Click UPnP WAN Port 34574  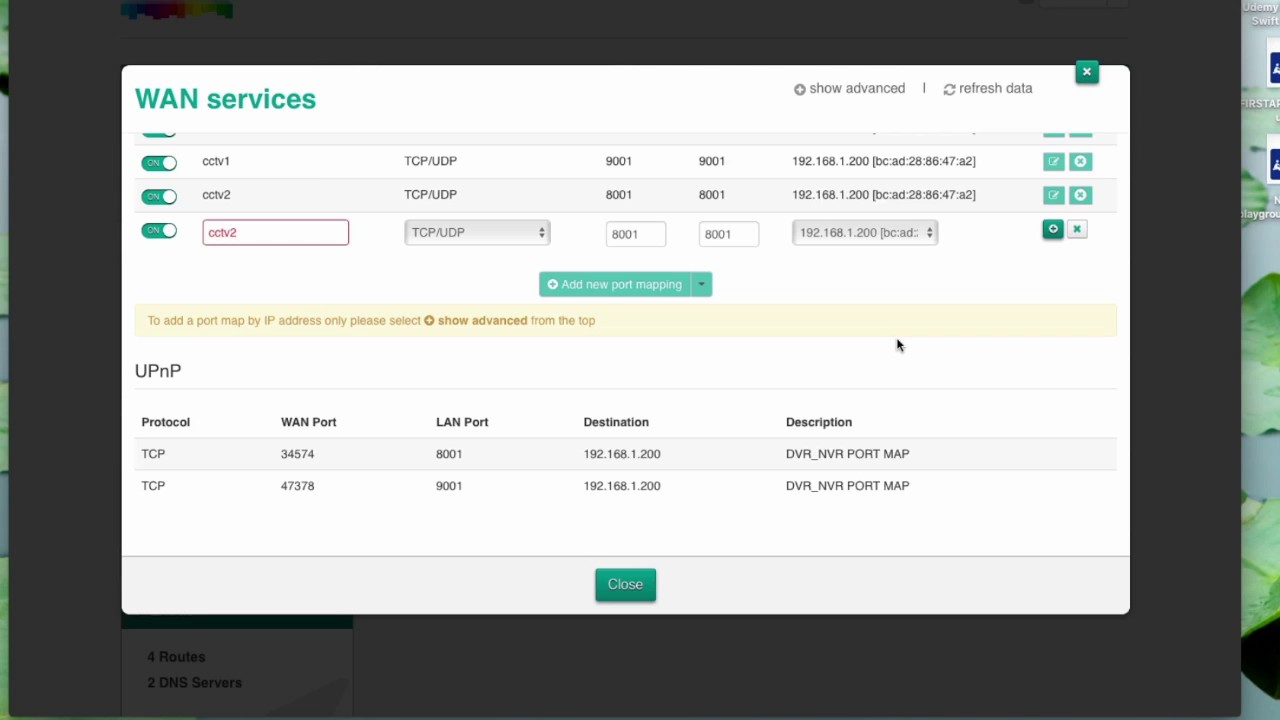pos(297,454)
